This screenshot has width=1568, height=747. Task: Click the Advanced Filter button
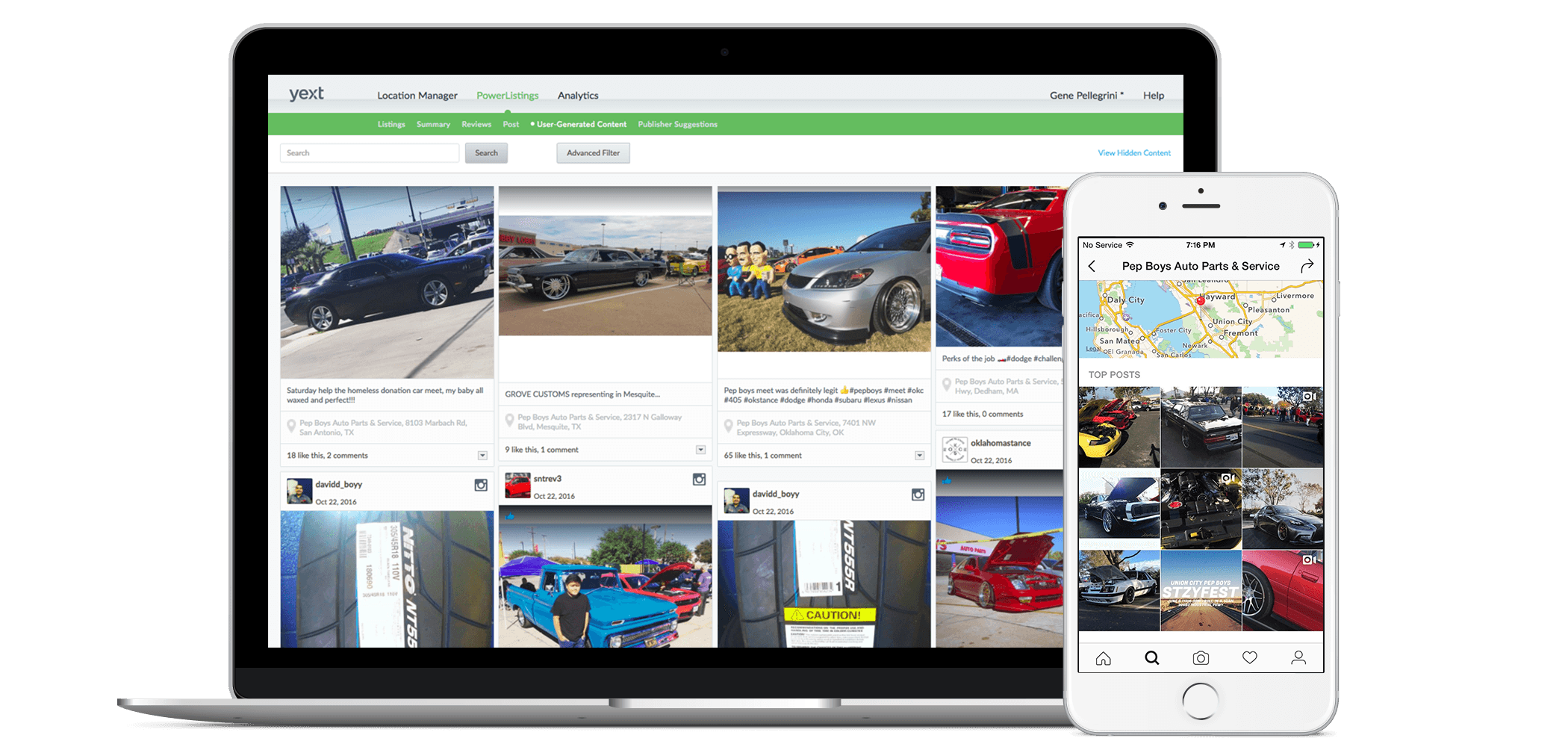(x=593, y=153)
